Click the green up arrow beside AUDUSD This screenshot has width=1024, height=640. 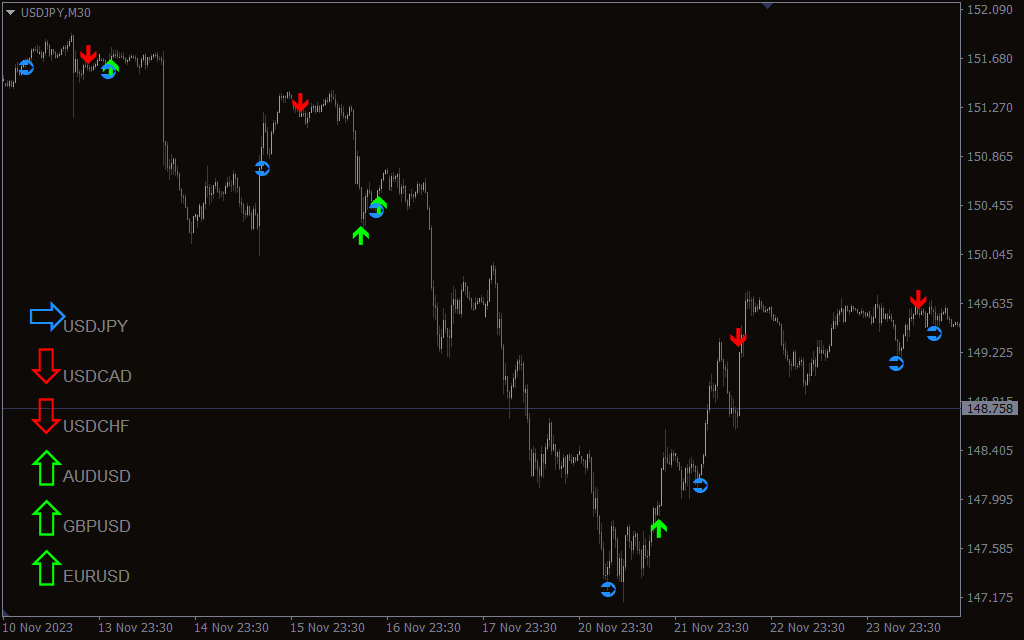coord(46,468)
